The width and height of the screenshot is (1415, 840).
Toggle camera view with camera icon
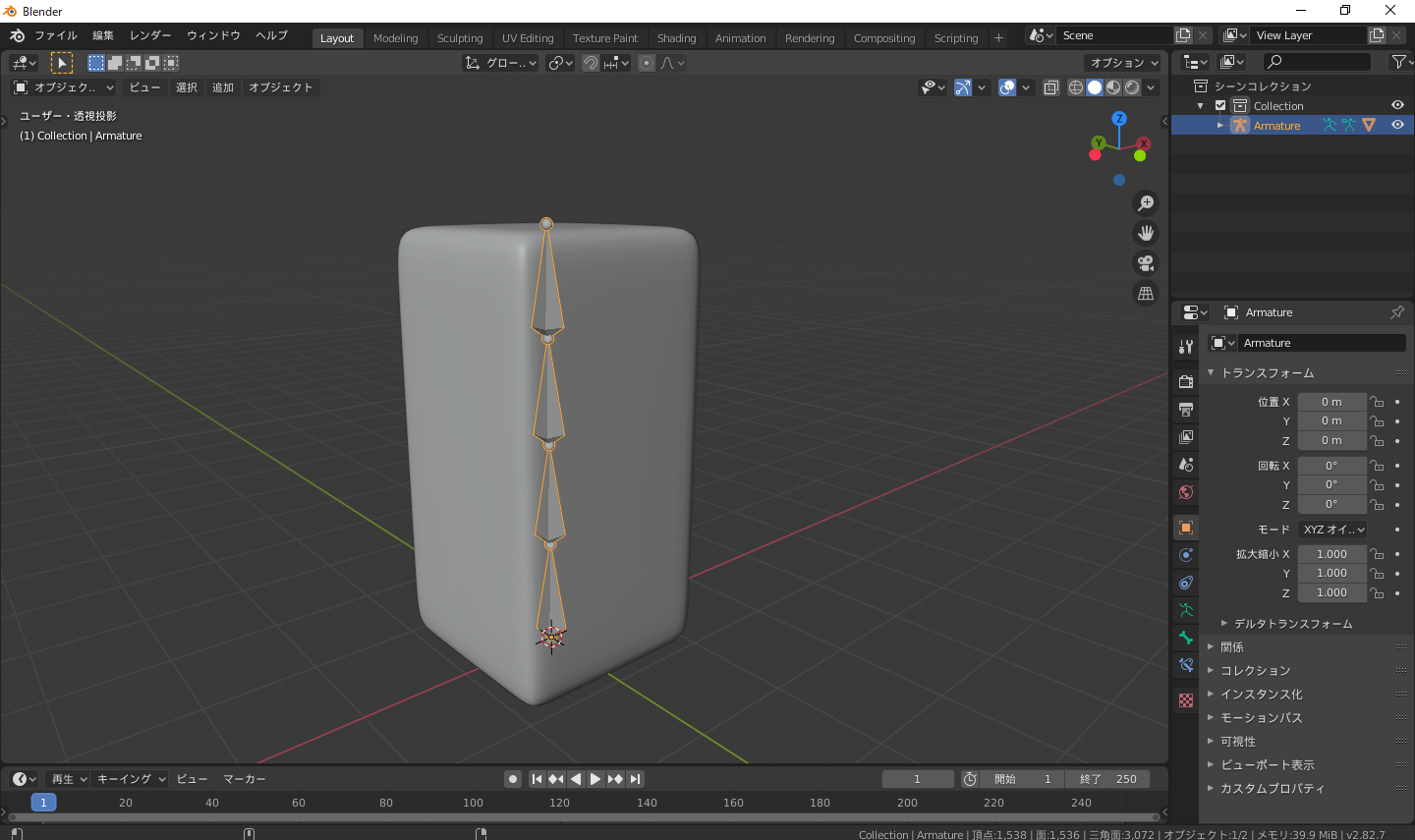(1146, 263)
